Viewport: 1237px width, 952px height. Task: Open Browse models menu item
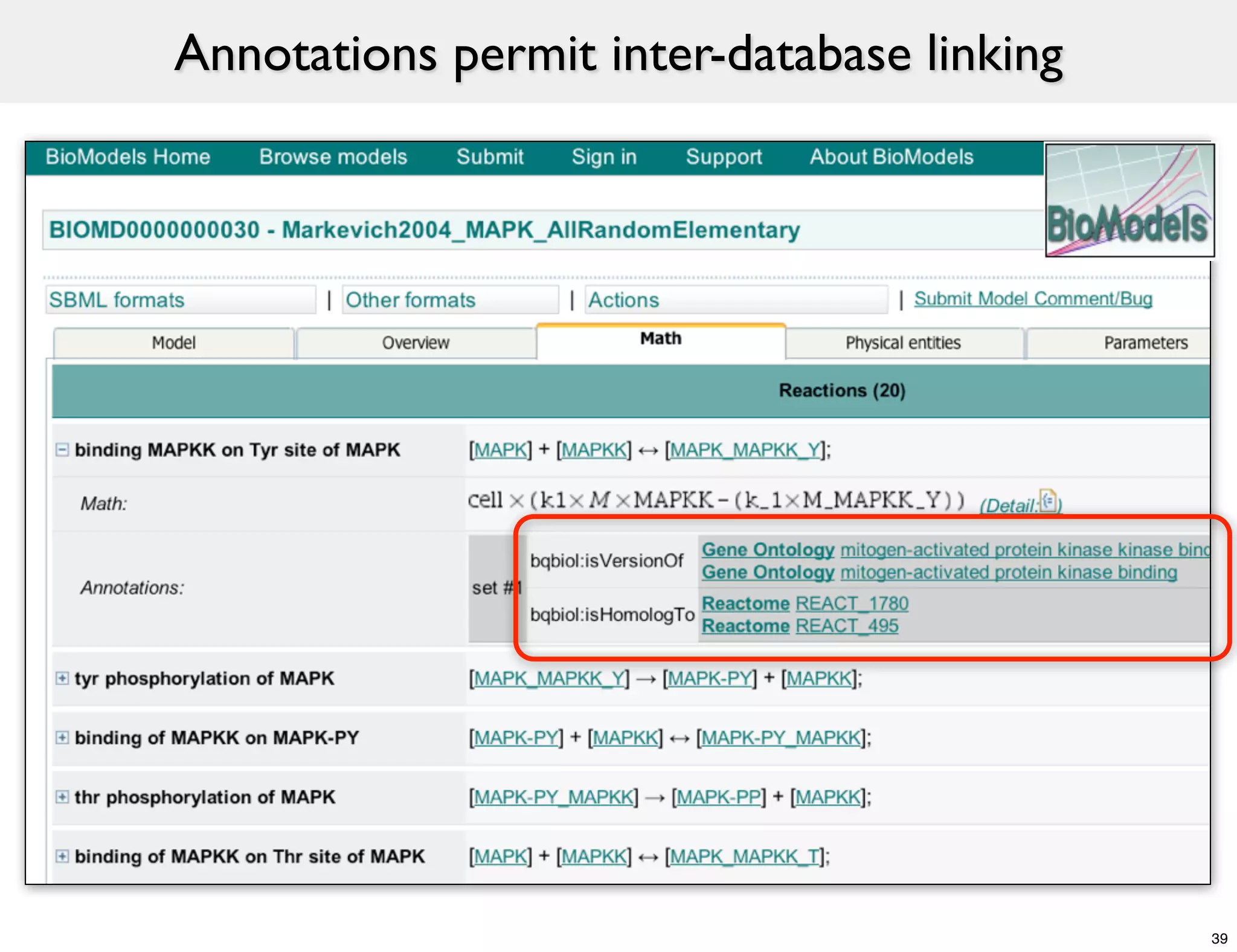(x=333, y=157)
